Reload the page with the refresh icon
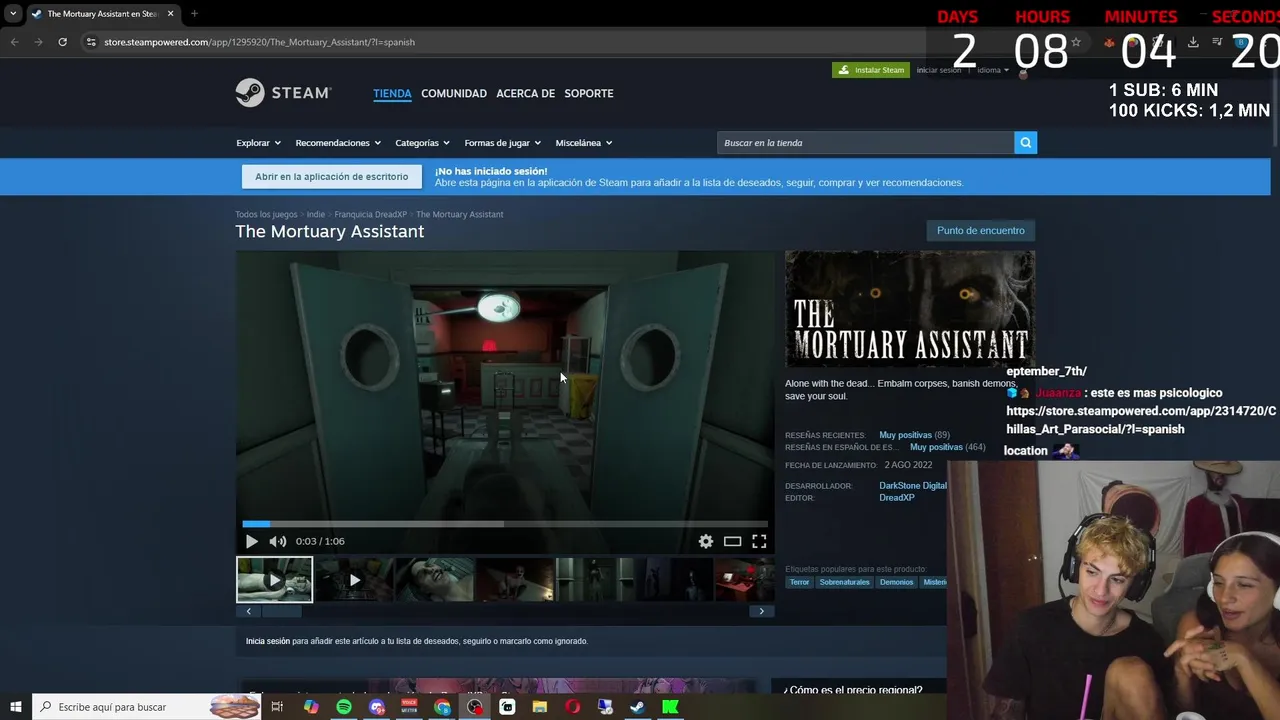 (62, 42)
